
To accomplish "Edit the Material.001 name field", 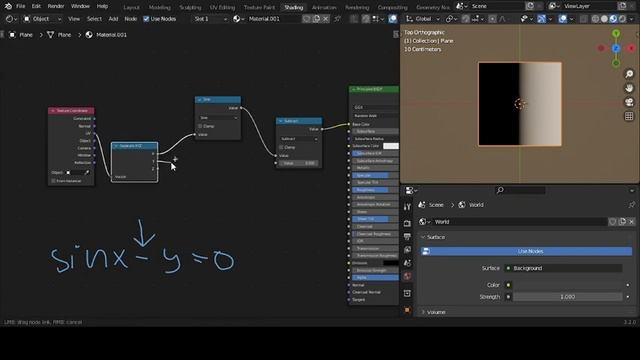I will click(x=274, y=19).
